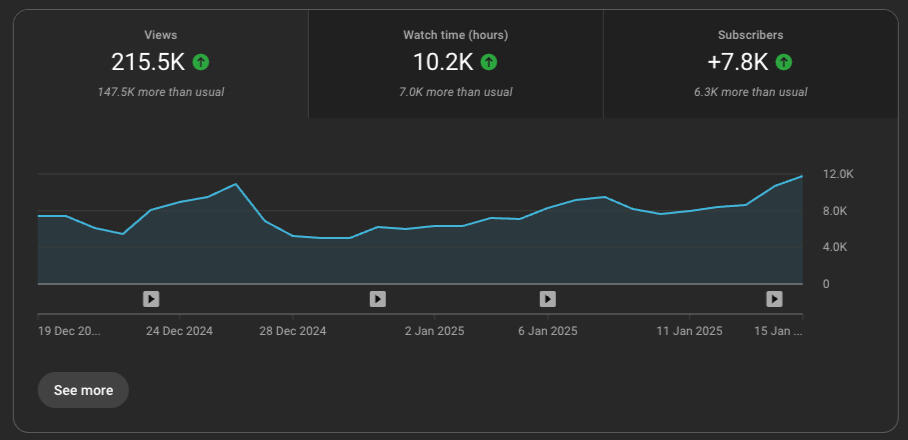908x440 pixels.
Task: Click the '147.5K more than usual' text
Action: tap(160, 92)
